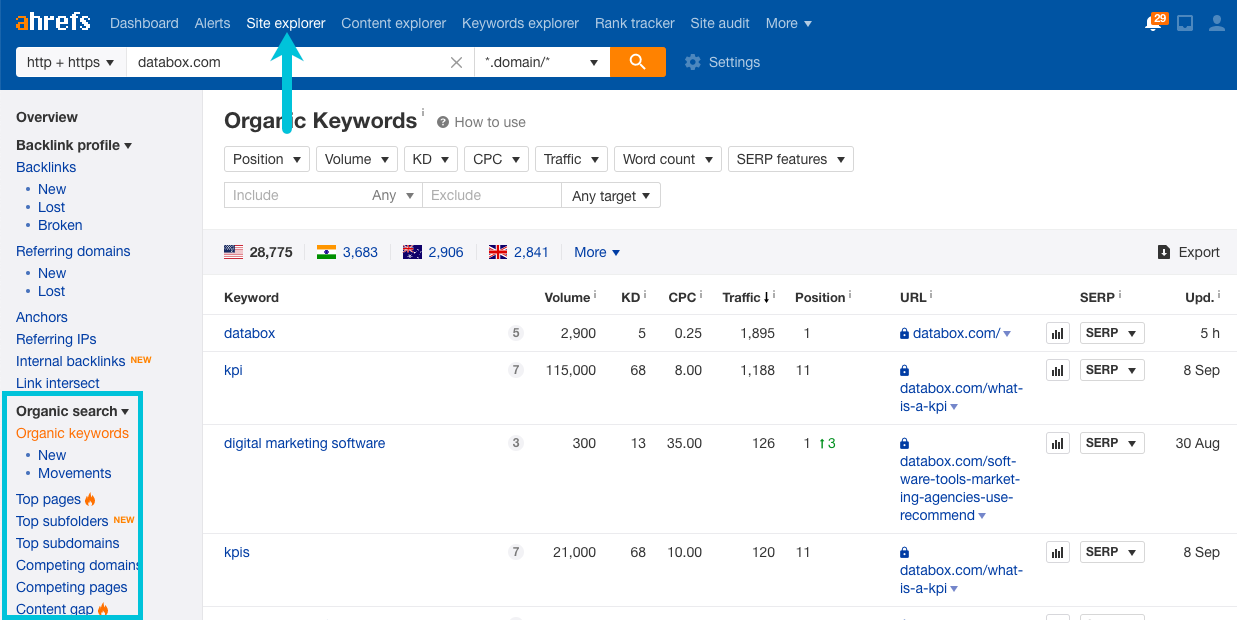Select the United States flag count 28,775
The image size is (1237, 620).
coord(258,252)
